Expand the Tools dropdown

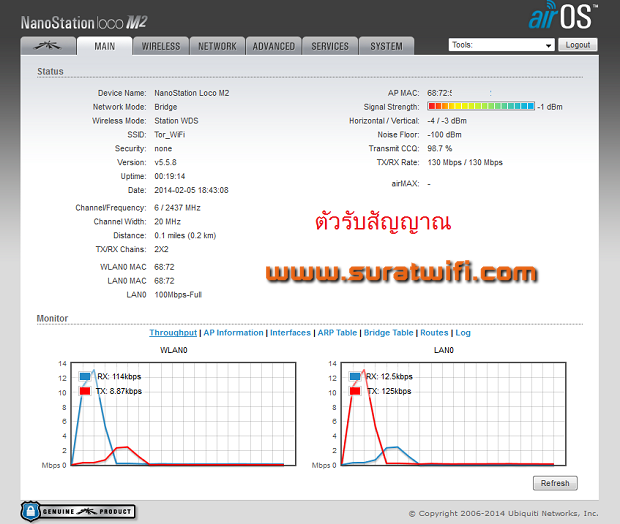coord(501,45)
